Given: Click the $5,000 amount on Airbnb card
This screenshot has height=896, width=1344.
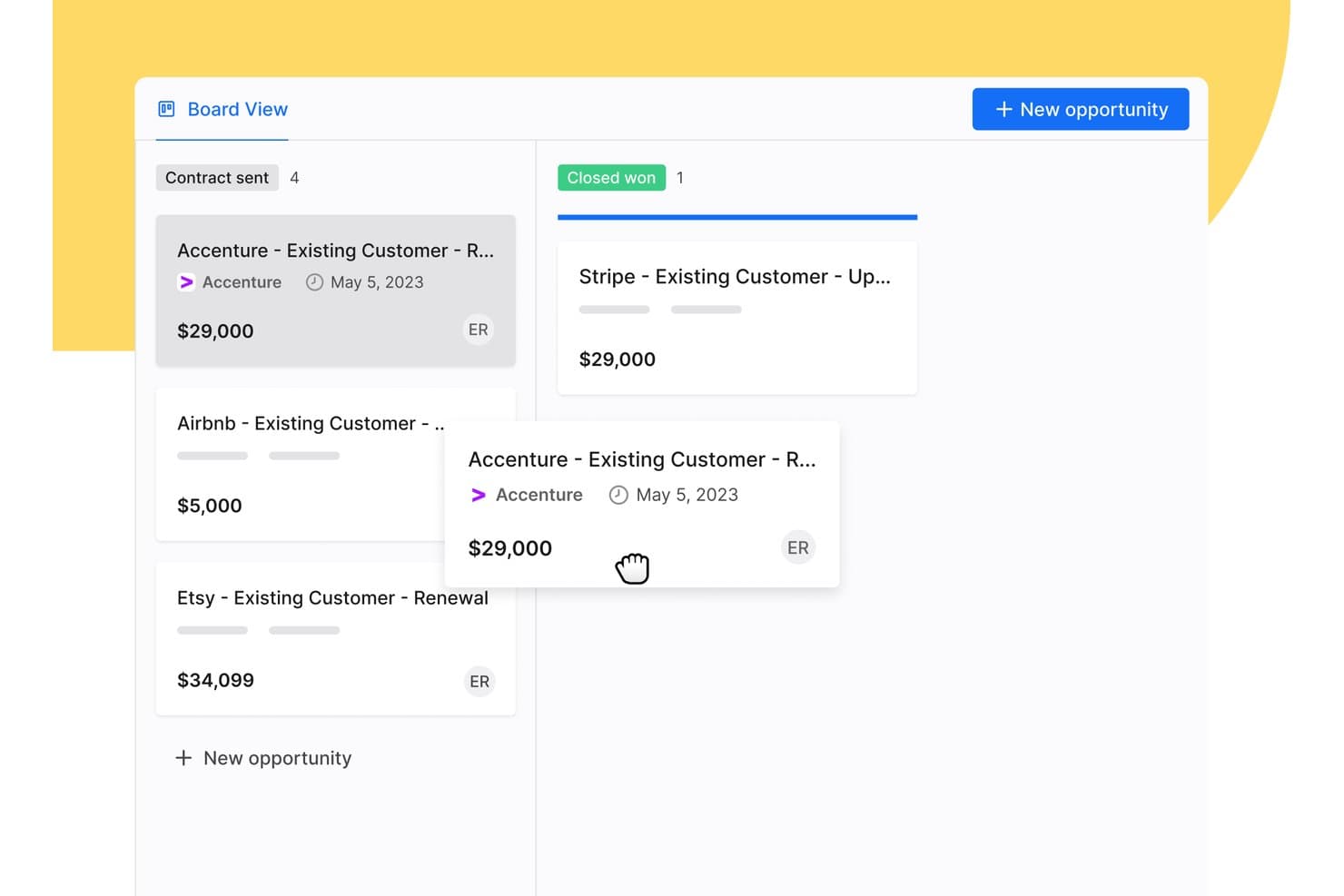Looking at the screenshot, I should [x=209, y=506].
